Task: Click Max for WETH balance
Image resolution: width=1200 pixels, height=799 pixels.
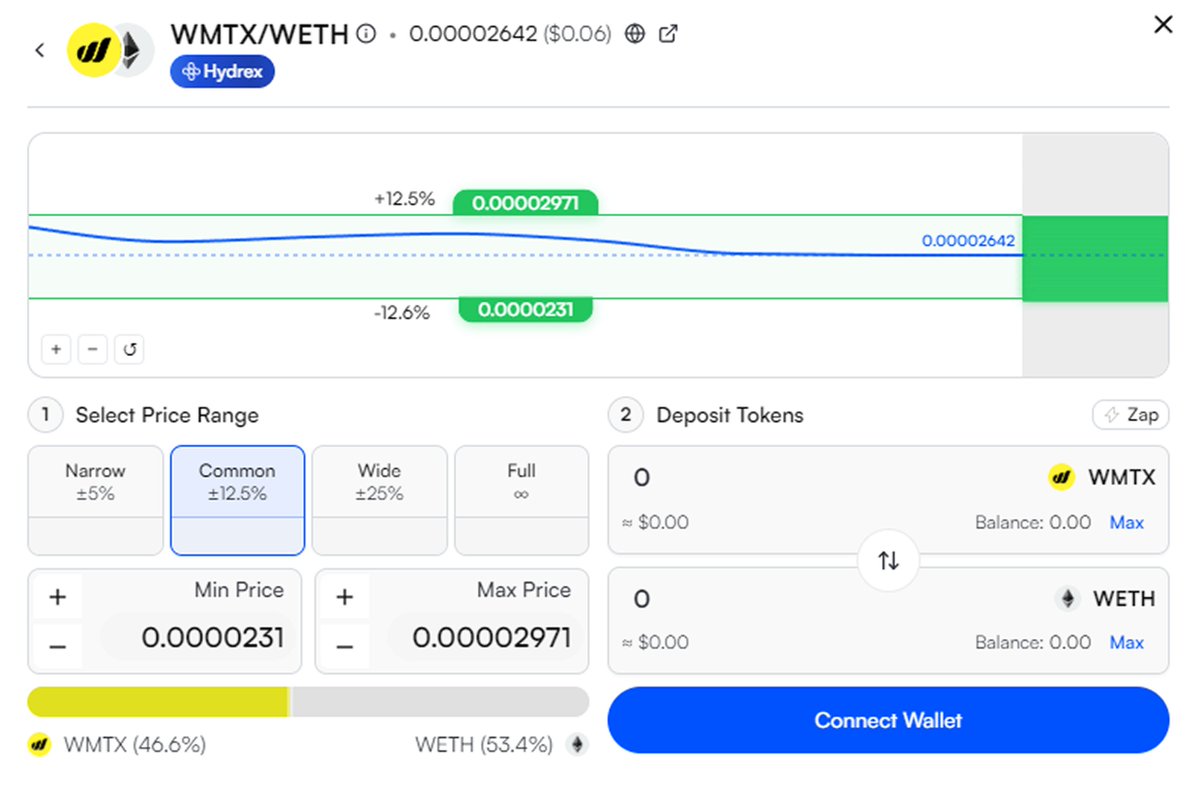Action: pos(1127,642)
